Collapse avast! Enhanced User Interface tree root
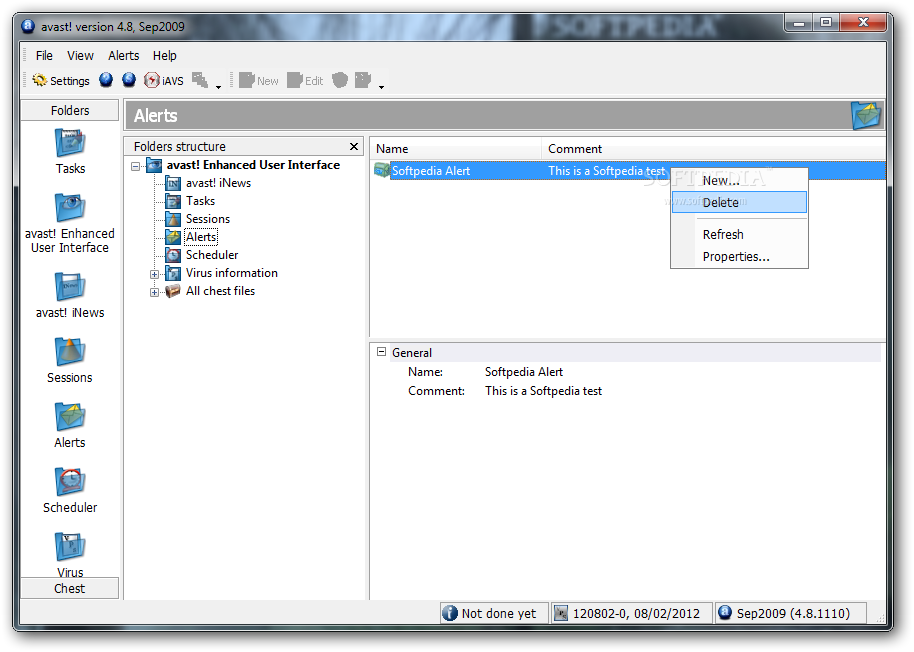 135,166
